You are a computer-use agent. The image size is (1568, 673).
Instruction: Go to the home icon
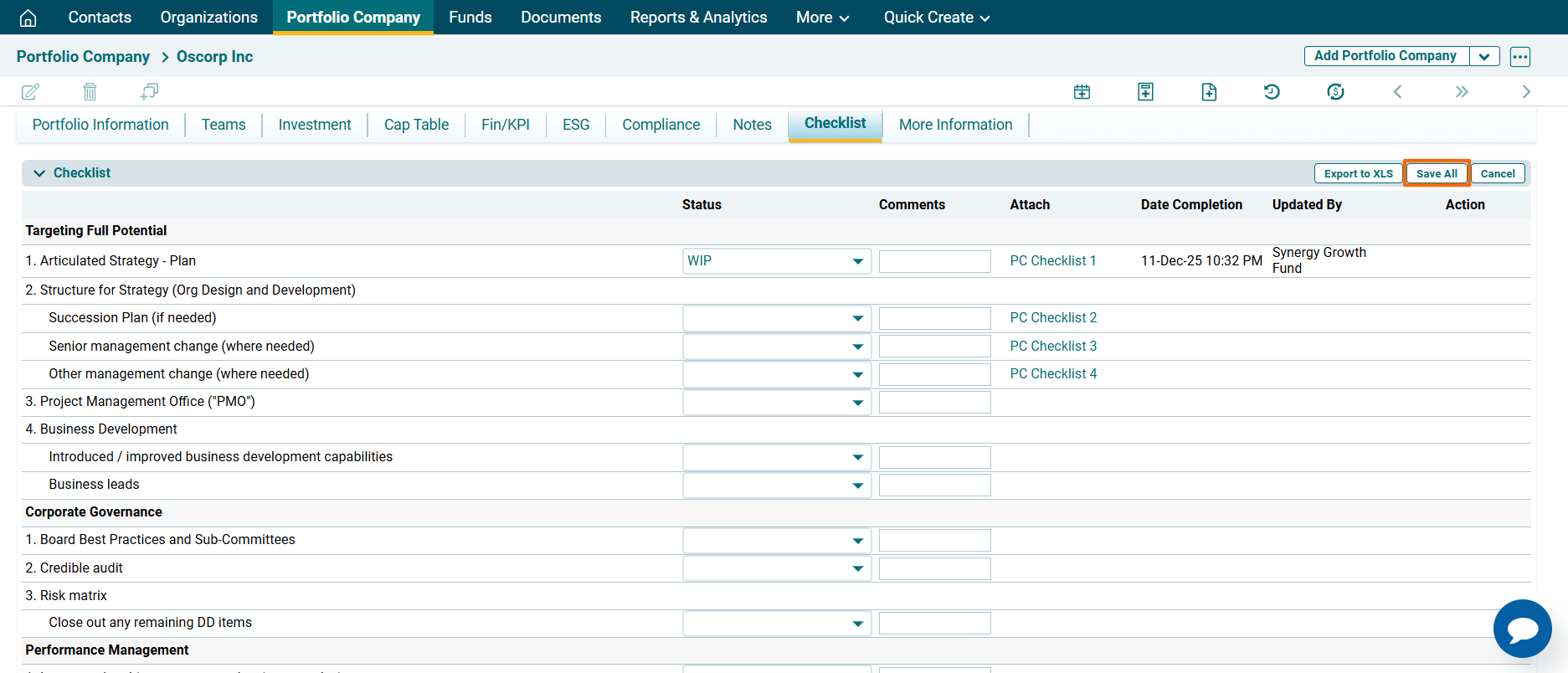[28, 18]
